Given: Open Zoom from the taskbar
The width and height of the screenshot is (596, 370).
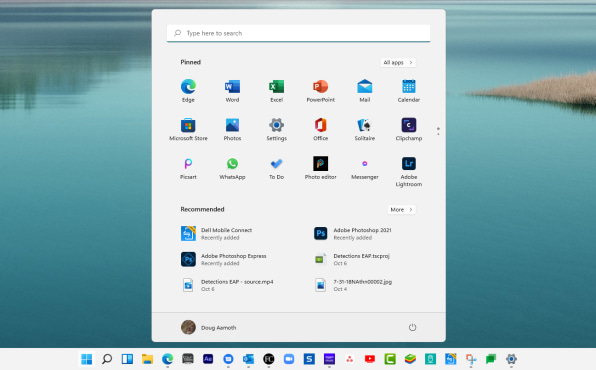Looking at the screenshot, I should click(289, 359).
